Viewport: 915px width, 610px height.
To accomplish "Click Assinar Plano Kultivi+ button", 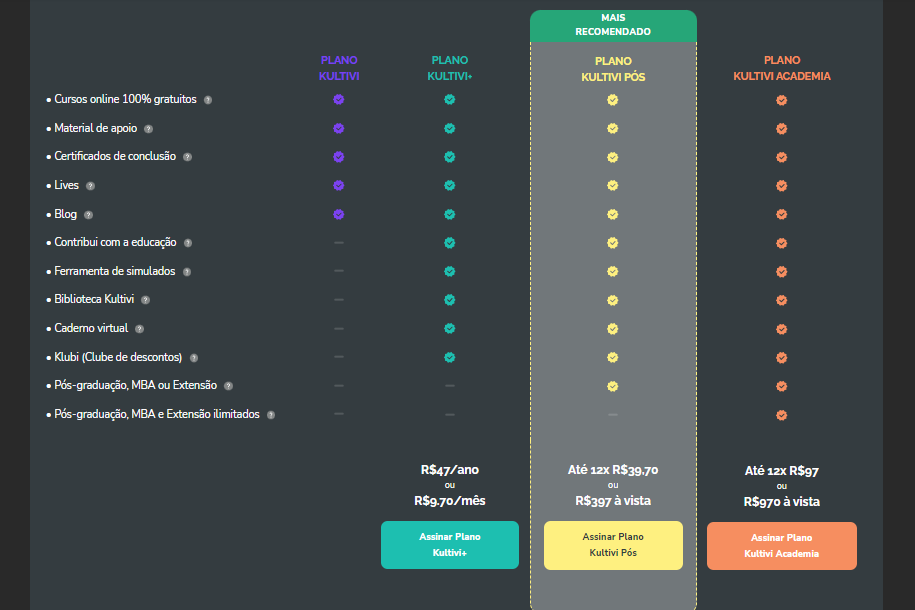I will coord(450,545).
